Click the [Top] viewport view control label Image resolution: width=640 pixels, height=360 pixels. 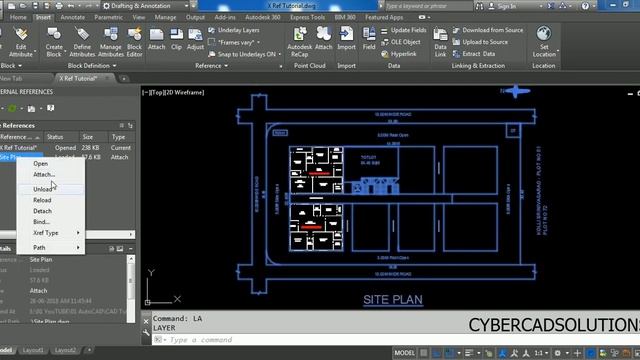157,93
